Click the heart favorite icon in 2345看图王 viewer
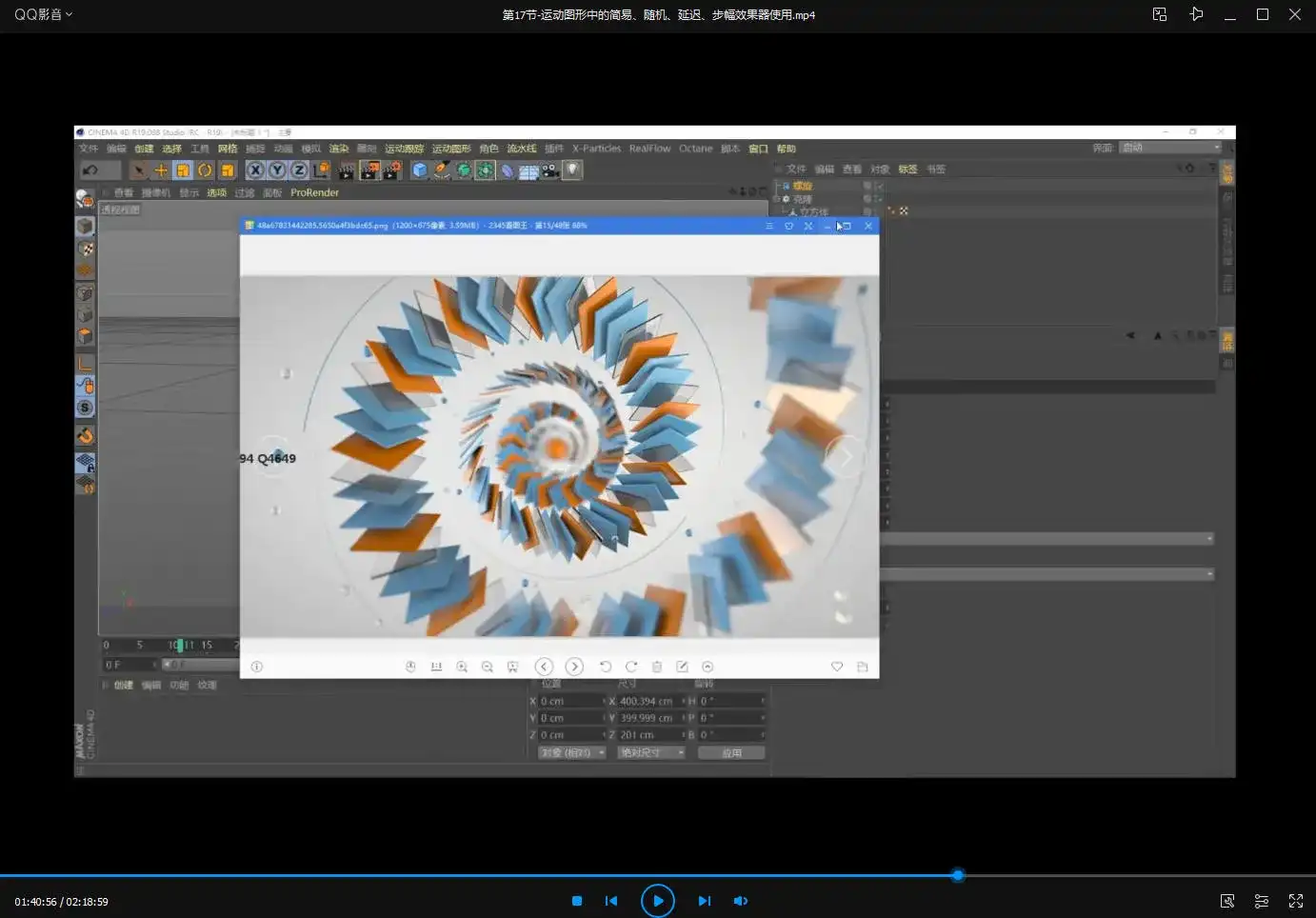This screenshot has height=918, width=1316. point(837,667)
